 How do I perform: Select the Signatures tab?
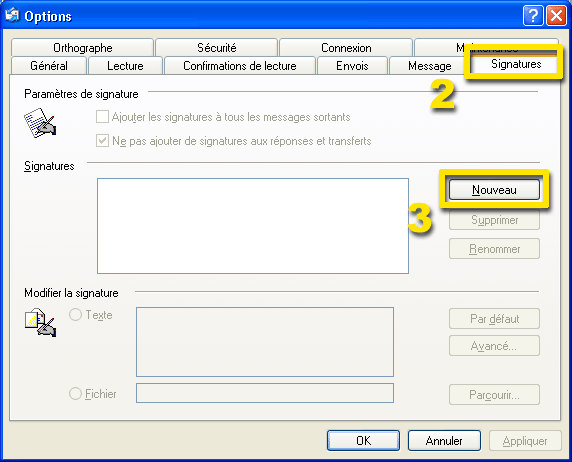click(x=516, y=64)
